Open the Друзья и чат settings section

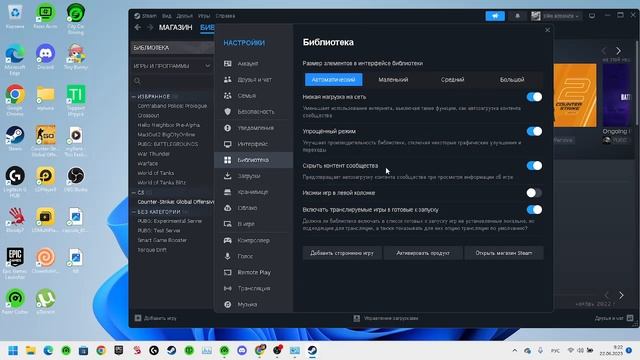pos(253,80)
